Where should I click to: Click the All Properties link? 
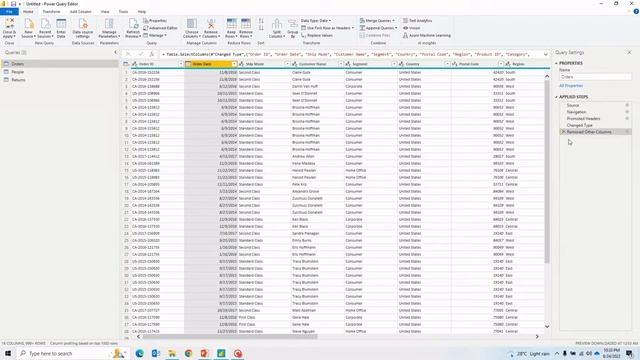point(571,86)
